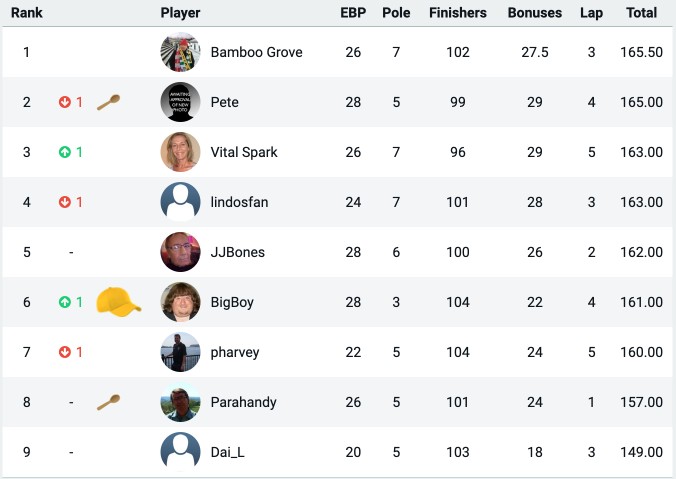This screenshot has width=676, height=479.
Task: Click the wooden spoon icon beside Parahandy
Action: coord(108,402)
